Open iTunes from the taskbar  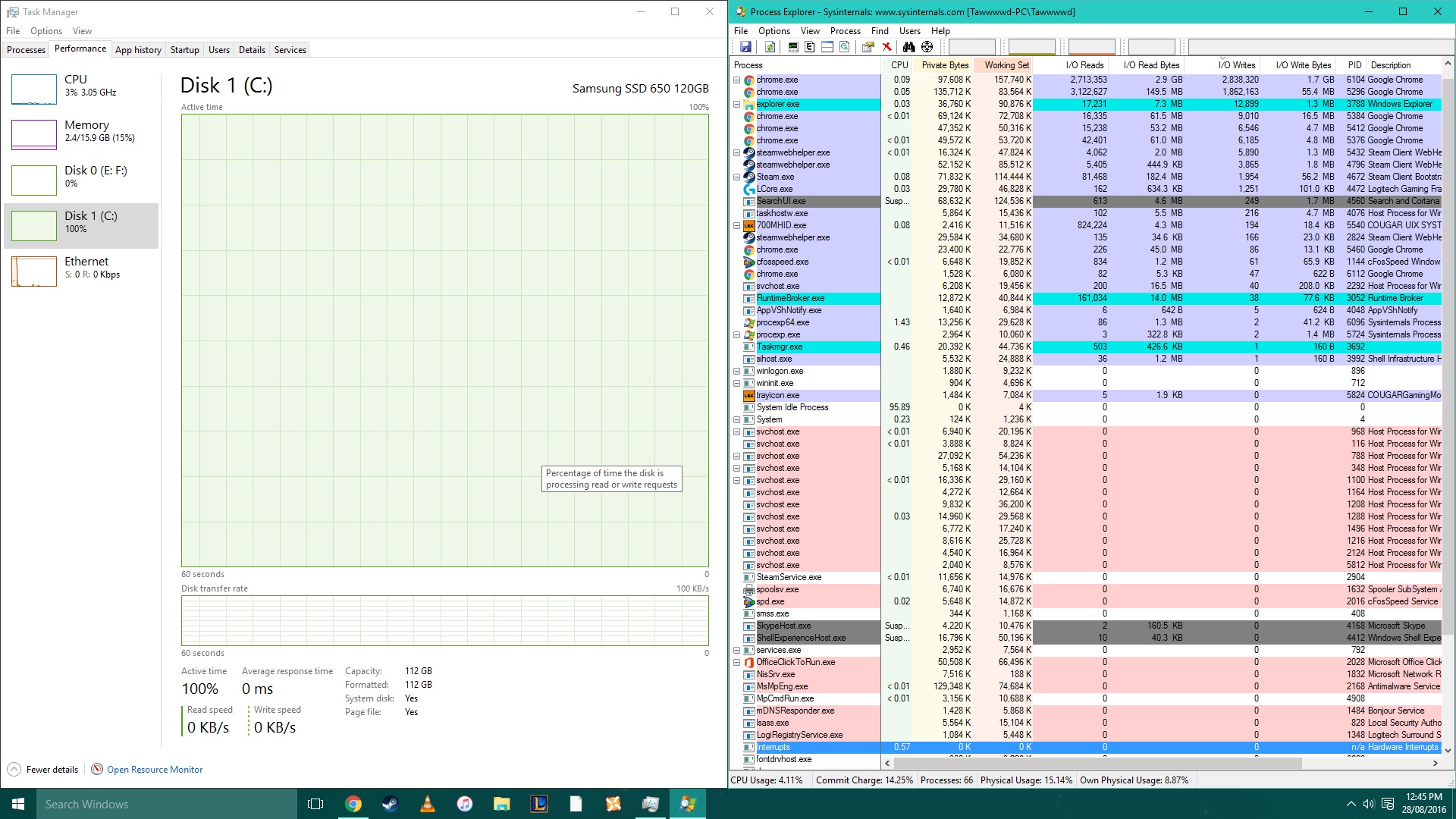pos(465,804)
